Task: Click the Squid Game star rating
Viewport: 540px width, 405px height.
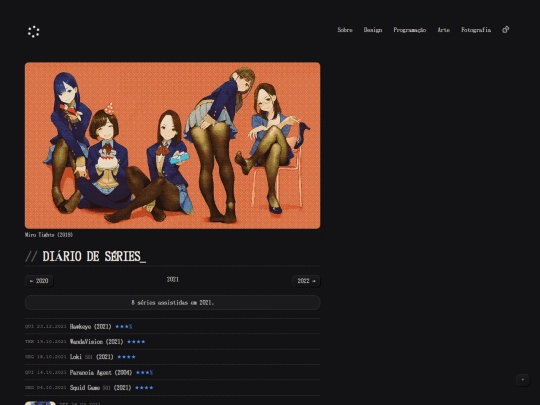Action: coord(144,387)
